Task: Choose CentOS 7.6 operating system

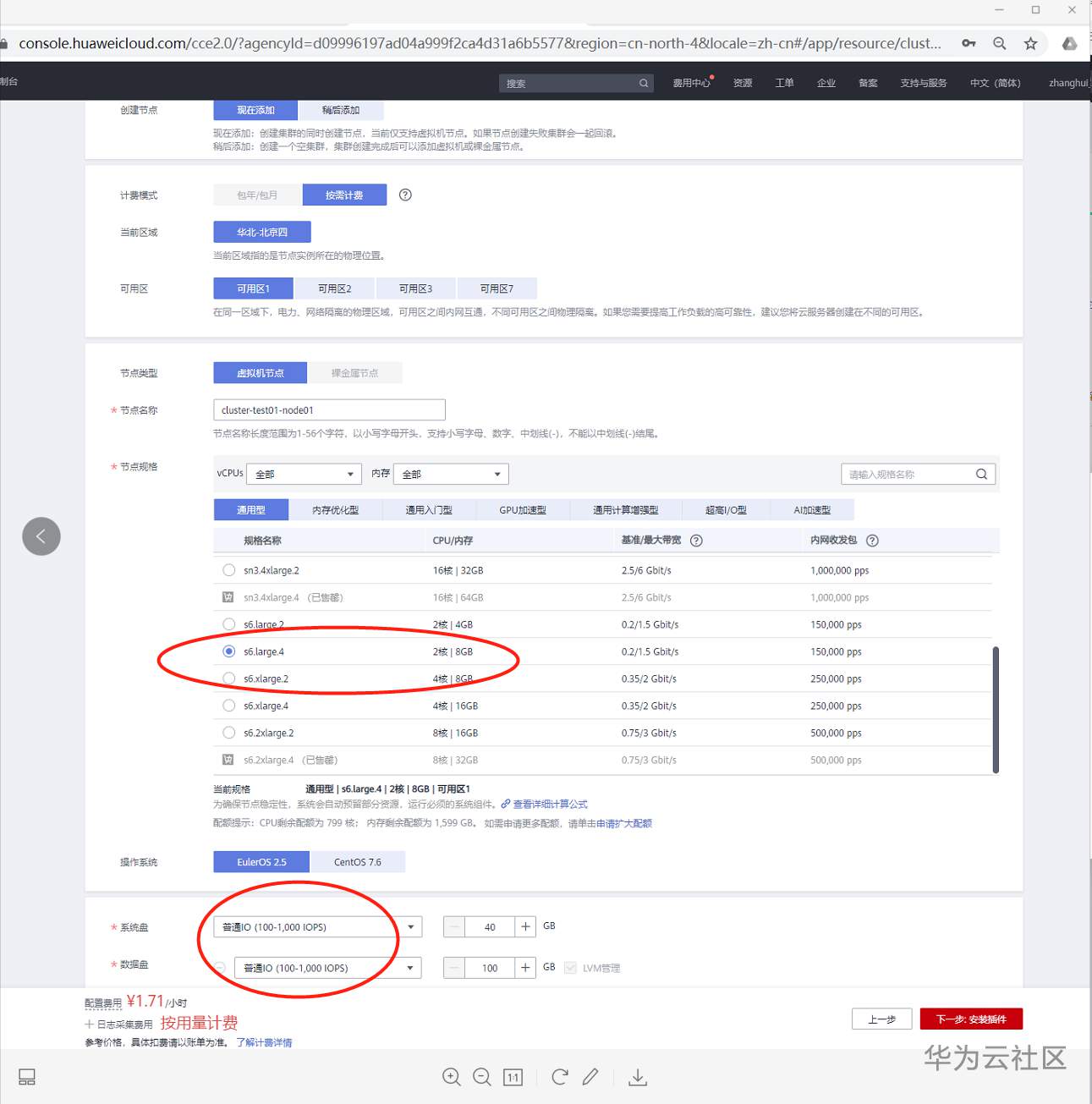Action: 358,862
